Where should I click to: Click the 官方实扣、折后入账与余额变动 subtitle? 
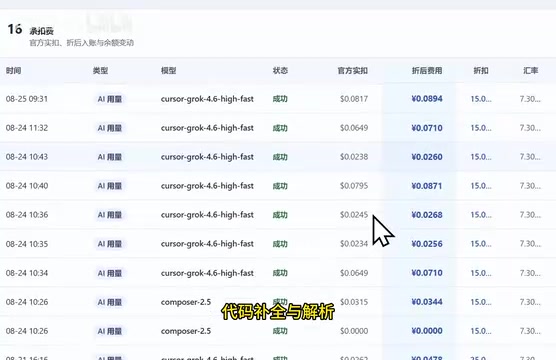[x=81, y=43]
